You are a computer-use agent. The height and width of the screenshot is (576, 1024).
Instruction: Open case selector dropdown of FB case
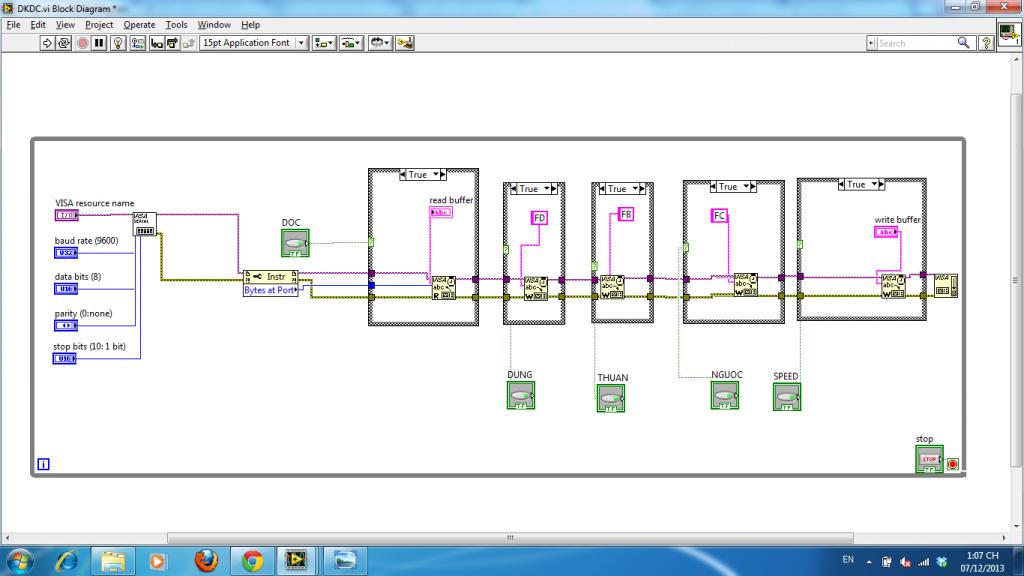click(x=635, y=189)
